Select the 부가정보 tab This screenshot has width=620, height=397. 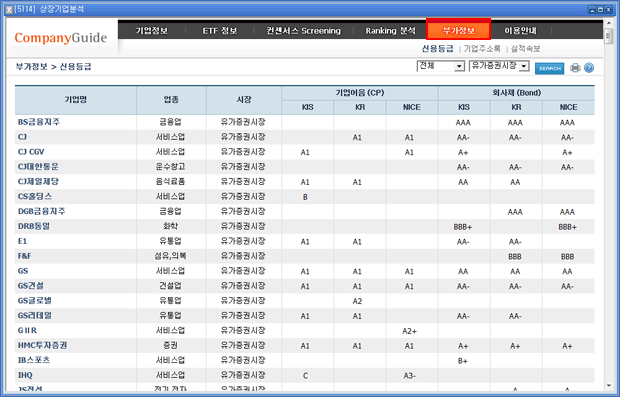pyautogui.click(x=458, y=30)
